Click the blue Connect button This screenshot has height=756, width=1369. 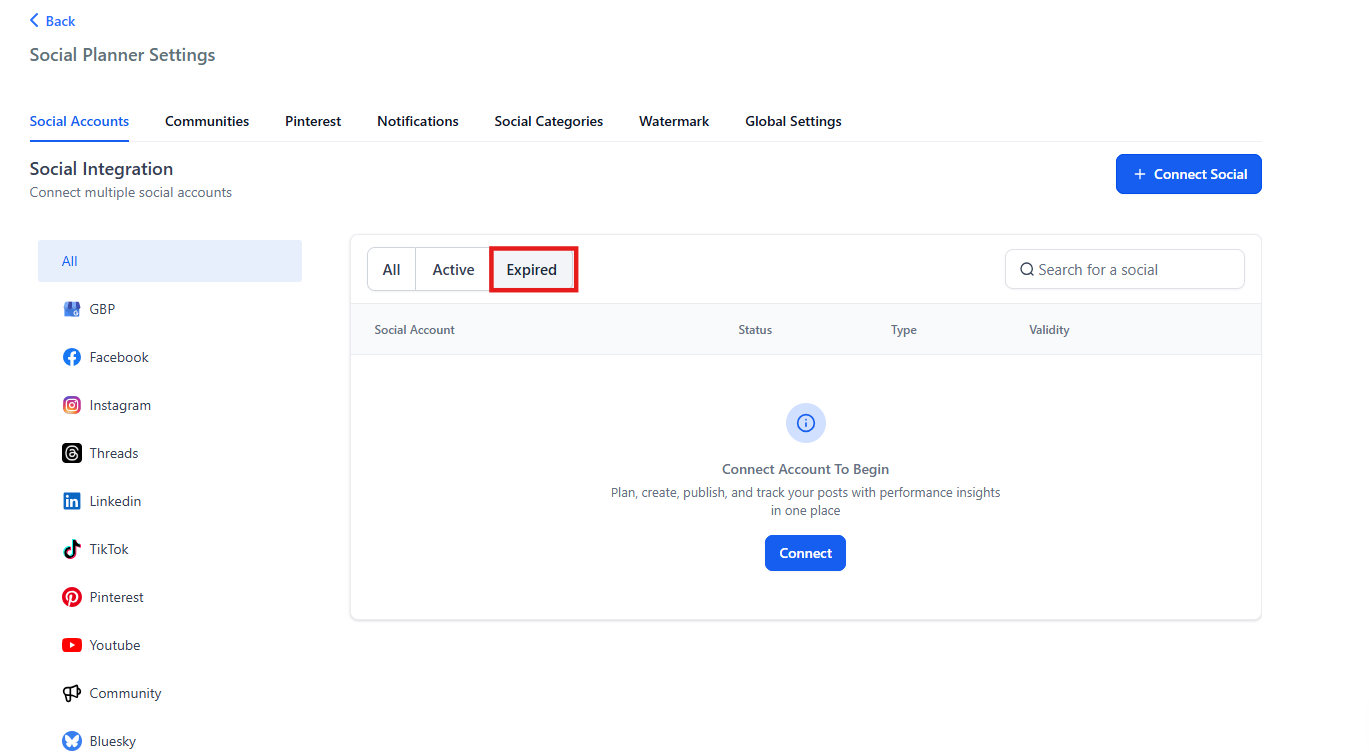[x=805, y=553]
